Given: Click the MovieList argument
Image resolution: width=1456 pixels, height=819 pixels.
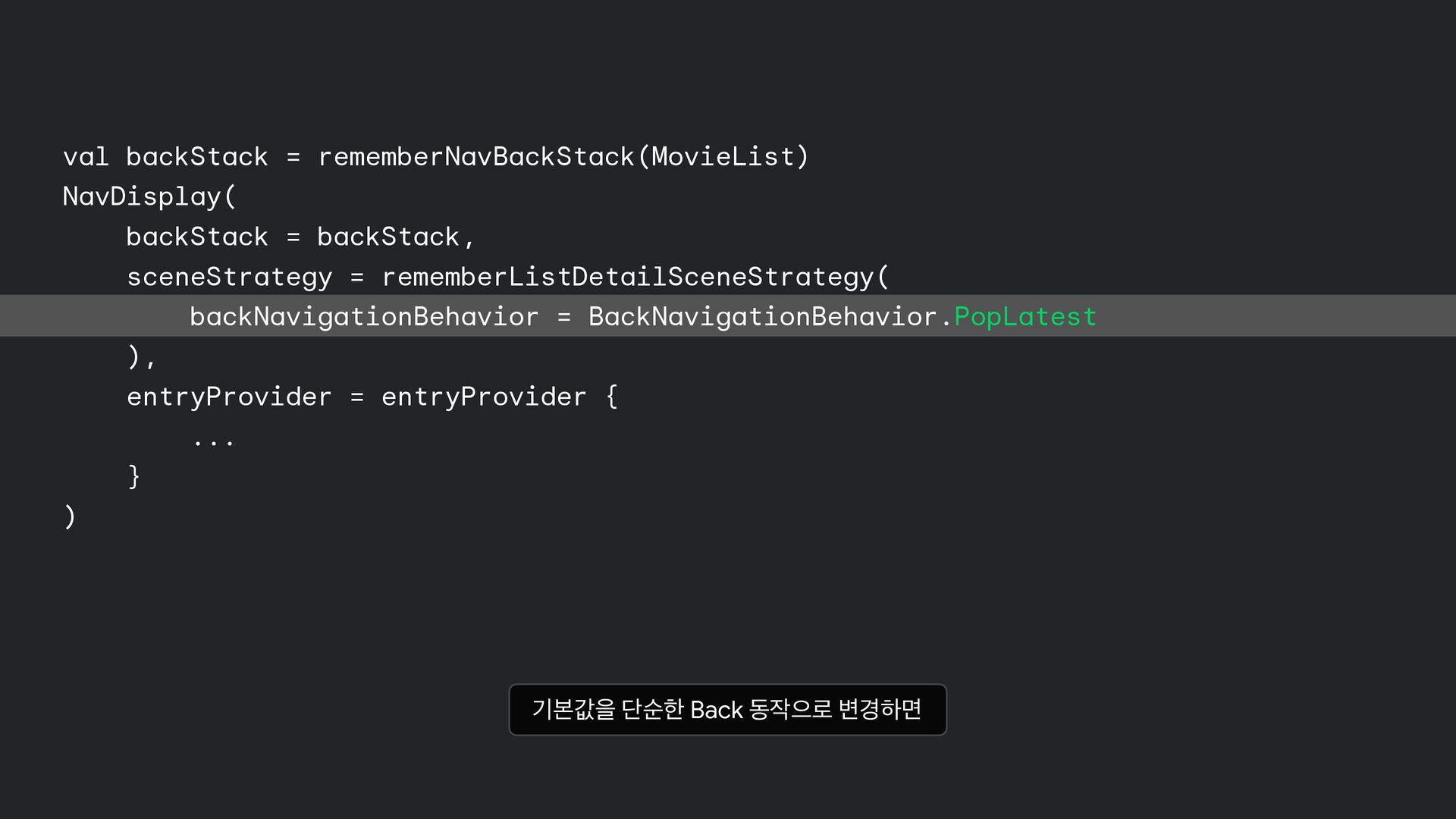Looking at the screenshot, I should click(x=723, y=157).
